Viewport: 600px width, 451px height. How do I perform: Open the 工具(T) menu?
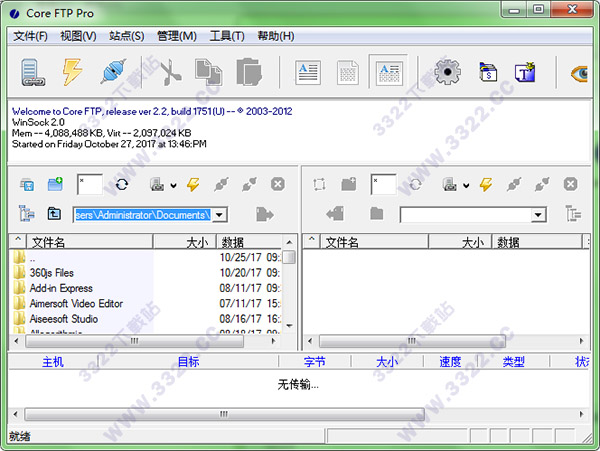pyautogui.click(x=227, y=36)
